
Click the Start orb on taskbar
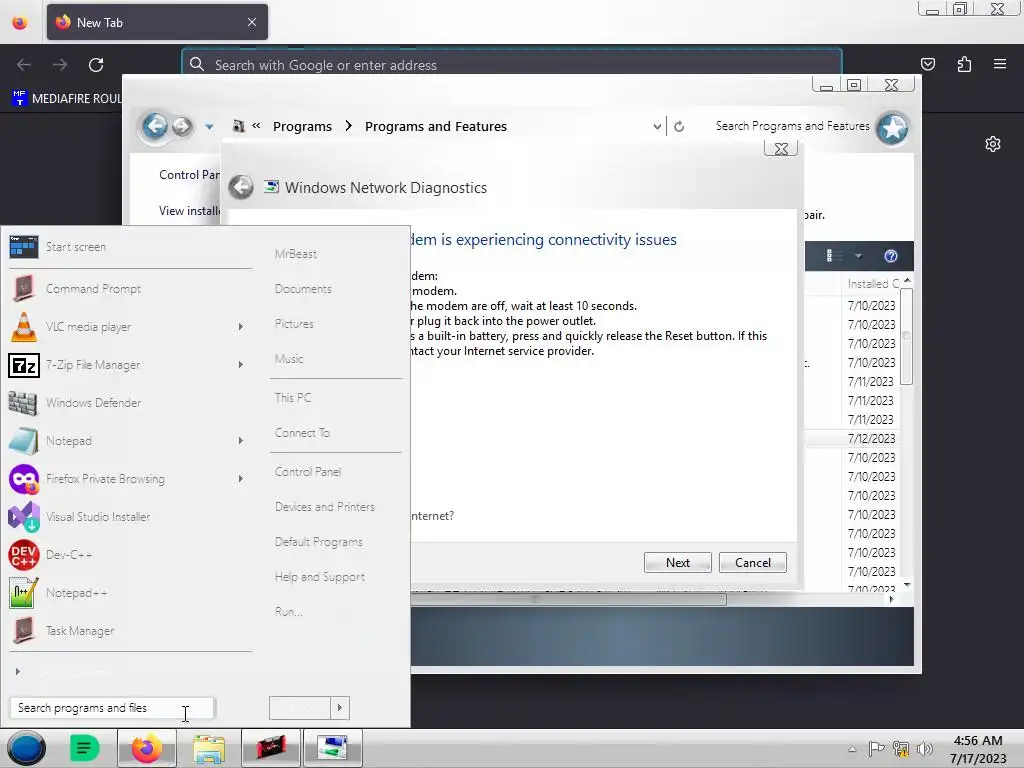tap(26, 748)
